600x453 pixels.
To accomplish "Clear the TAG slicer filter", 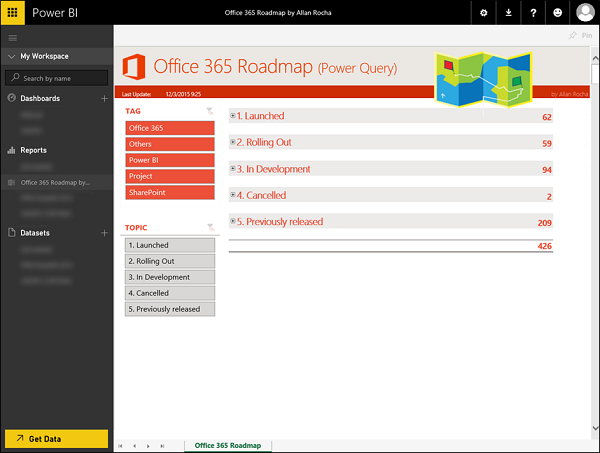I will [210, 112].
